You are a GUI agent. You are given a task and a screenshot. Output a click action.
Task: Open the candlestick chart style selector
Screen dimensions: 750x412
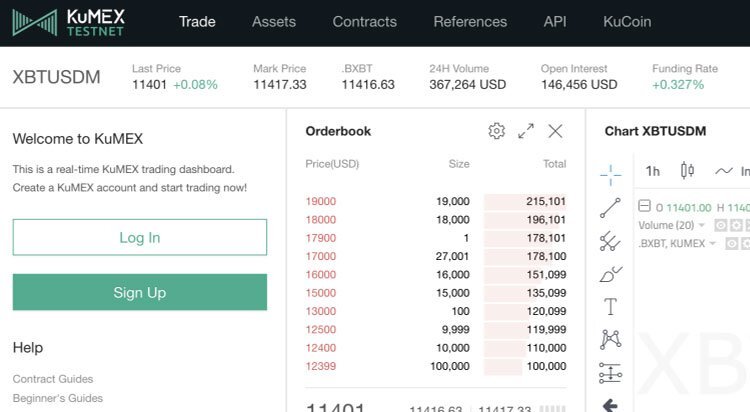[687, 171]
